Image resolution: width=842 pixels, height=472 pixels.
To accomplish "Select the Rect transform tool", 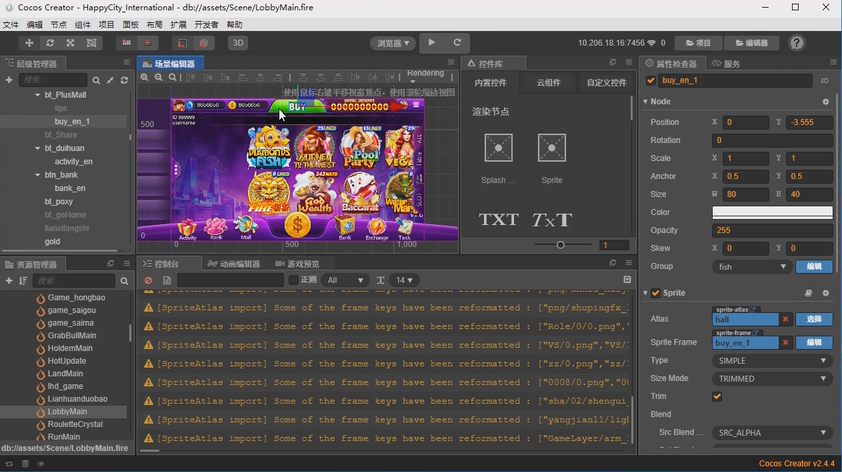I will [92, 43].
